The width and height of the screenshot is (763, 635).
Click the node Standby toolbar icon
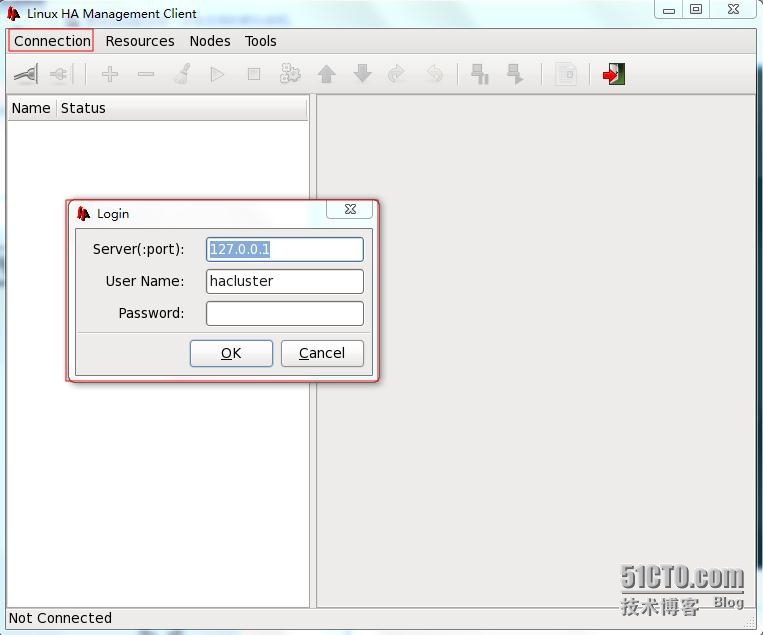click(480, 74)
